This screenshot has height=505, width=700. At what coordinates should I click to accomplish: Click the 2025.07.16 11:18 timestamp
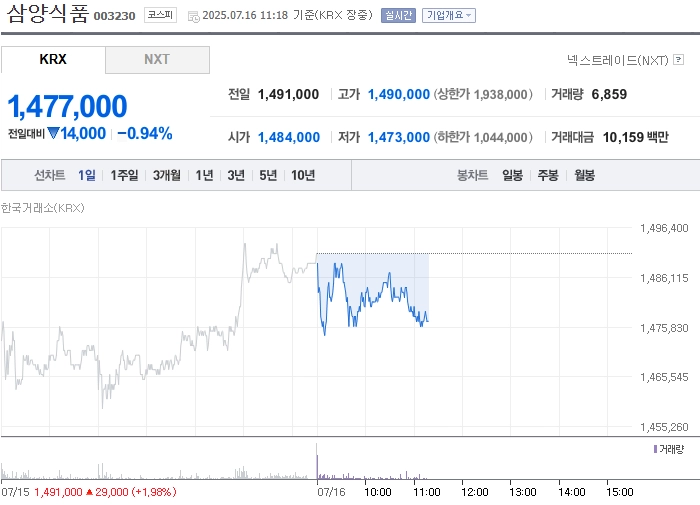point(245,15)
